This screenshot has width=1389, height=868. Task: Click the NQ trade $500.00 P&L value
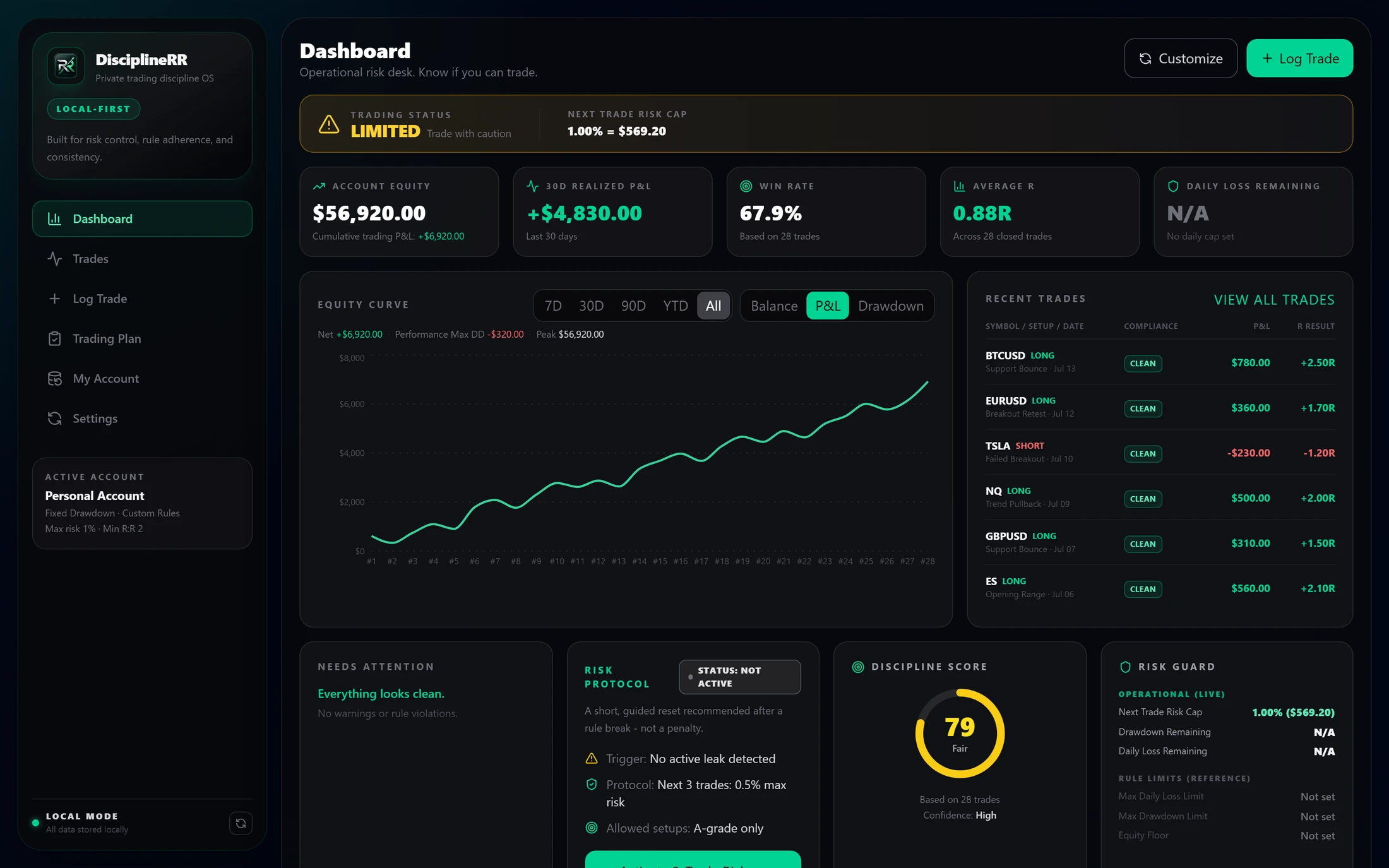point(1250,498)
